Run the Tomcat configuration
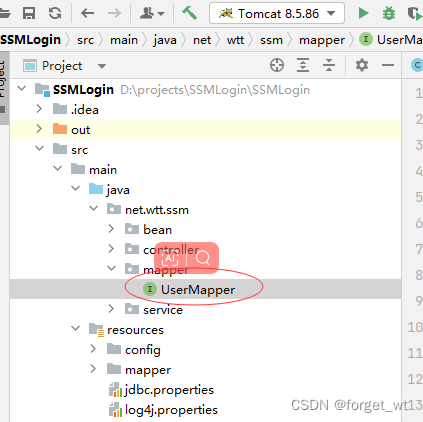Image resolution: width=423 pixels, height=422 pixels. click(x=363, y=13)
